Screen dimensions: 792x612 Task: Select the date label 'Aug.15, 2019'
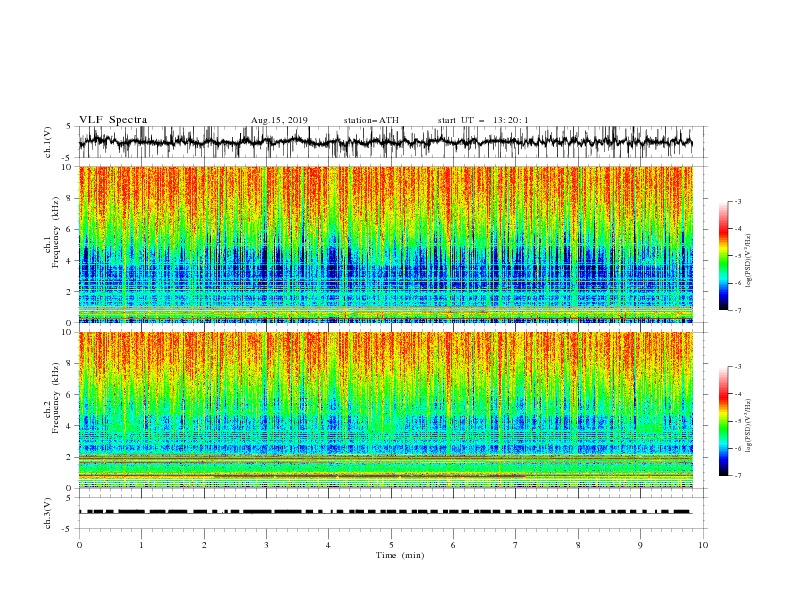point(279,120)
